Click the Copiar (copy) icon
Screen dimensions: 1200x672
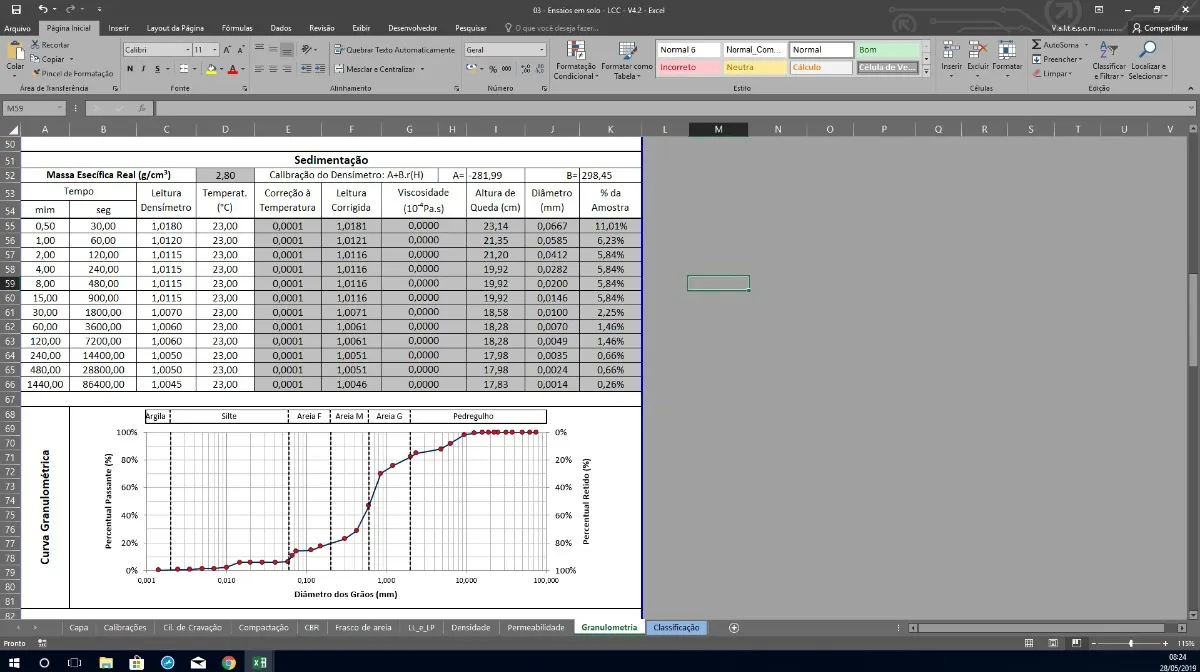36,59
